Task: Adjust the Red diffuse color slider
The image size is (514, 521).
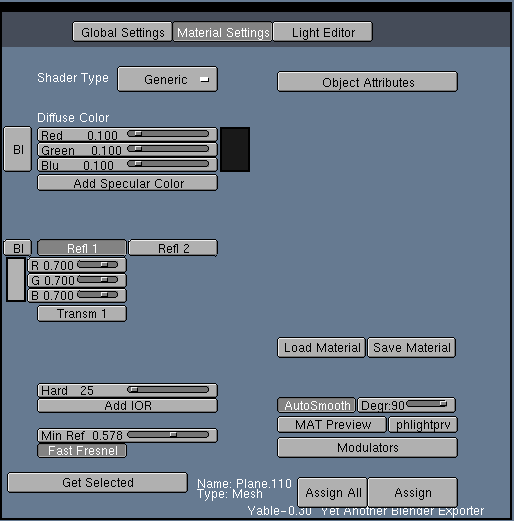Action: [x=127, y=135]
